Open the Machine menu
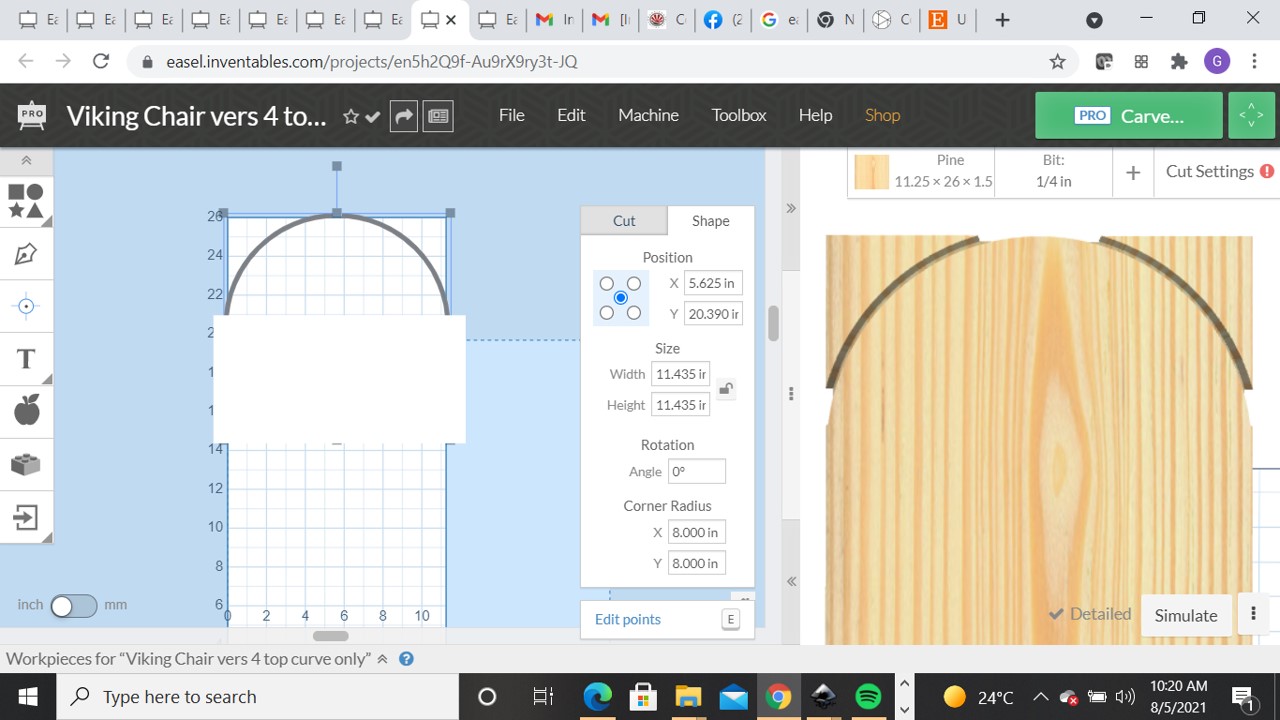 tap(648, 115)
